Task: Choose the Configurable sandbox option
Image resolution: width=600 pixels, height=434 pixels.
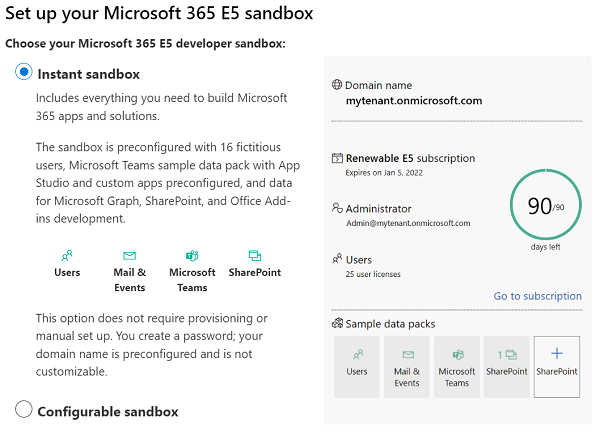Action: pos(24,410)
